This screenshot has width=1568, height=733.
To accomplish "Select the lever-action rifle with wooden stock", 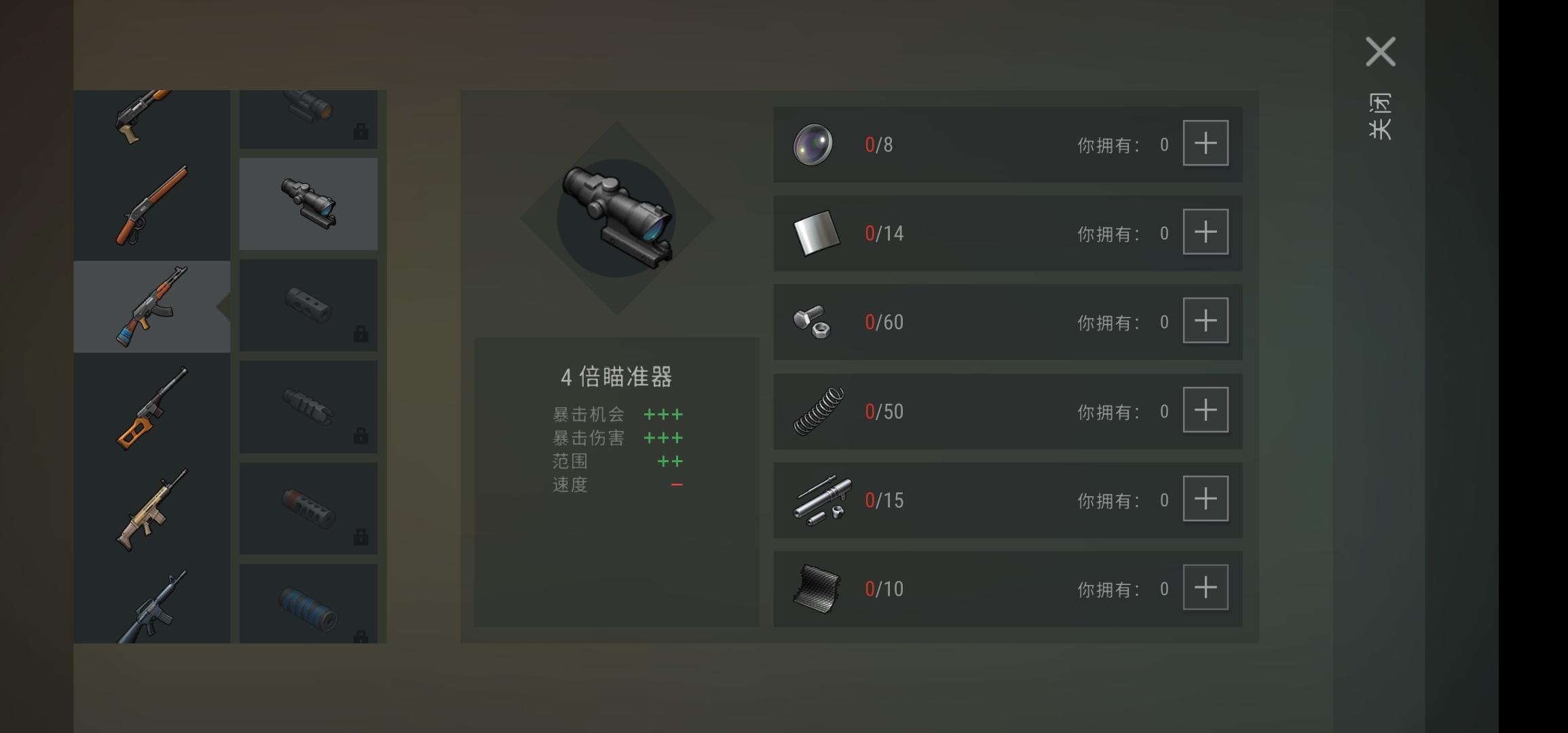I will pyautogui.click(x=151, y=205).
